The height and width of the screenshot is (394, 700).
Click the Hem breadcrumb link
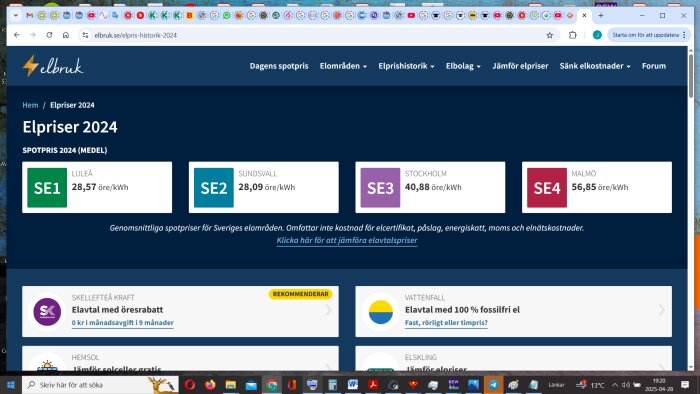pos(30,105)
